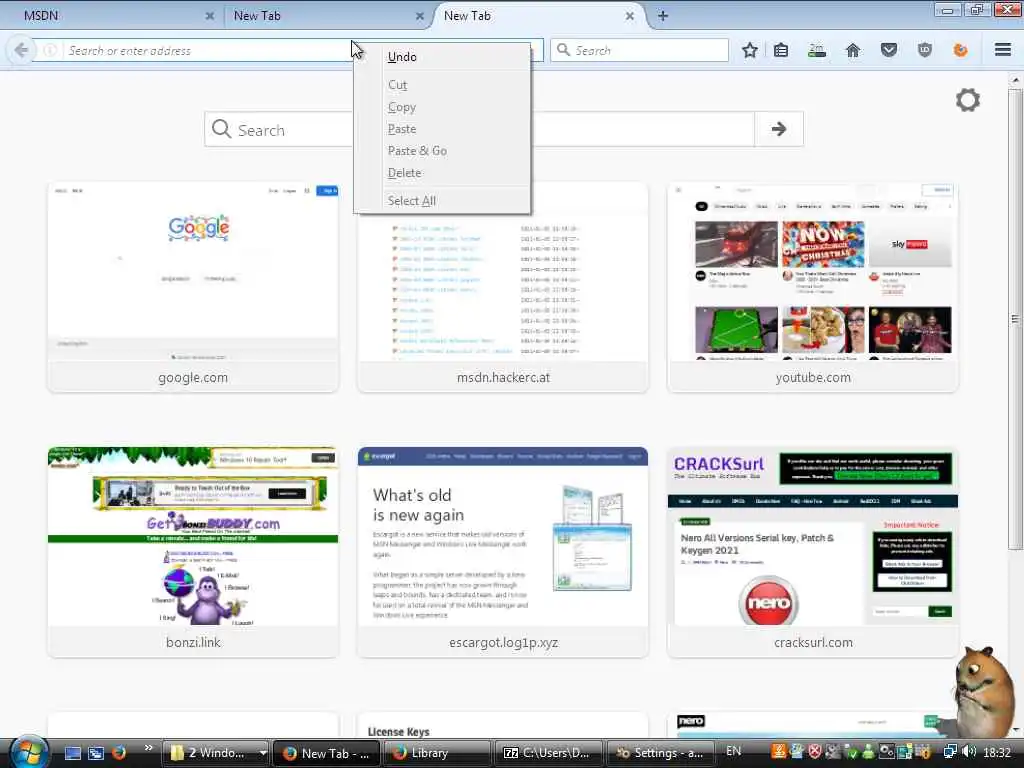The width and height of the screenshot is (1024, 768).
Task: Click New Tab Firefox taskbar button
Action: [326, 753]
